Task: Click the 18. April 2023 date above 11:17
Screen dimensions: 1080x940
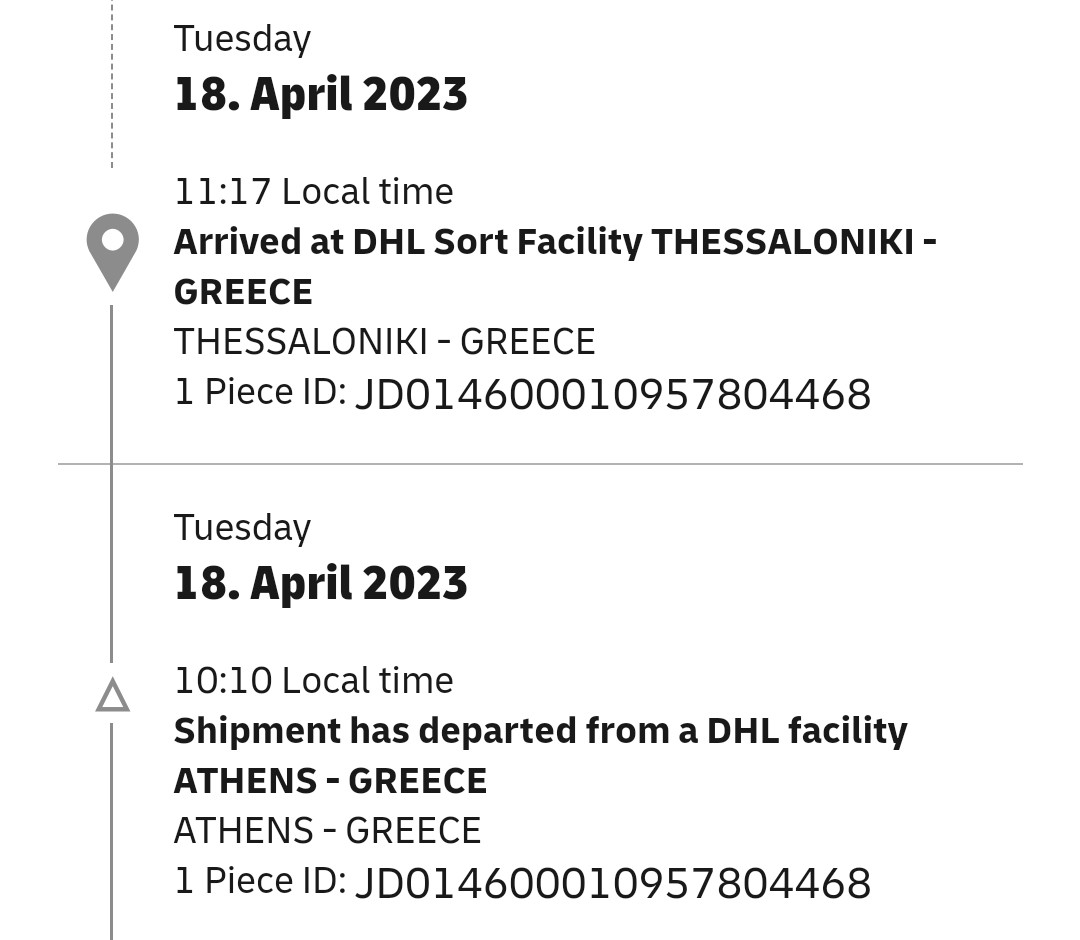Action: click(320, 94)
